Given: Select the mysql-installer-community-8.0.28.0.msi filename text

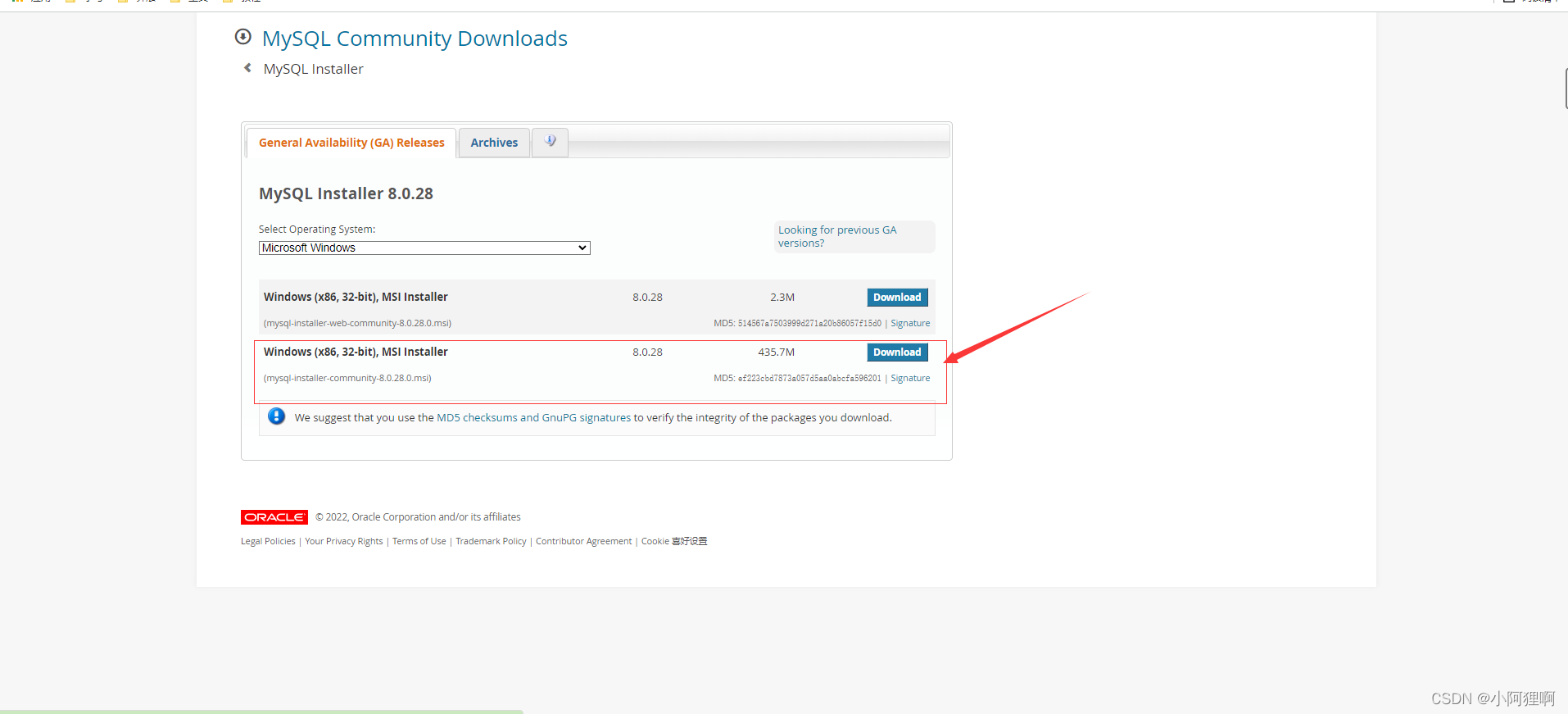Looking at the screenshot, I should tap(347, 379).
